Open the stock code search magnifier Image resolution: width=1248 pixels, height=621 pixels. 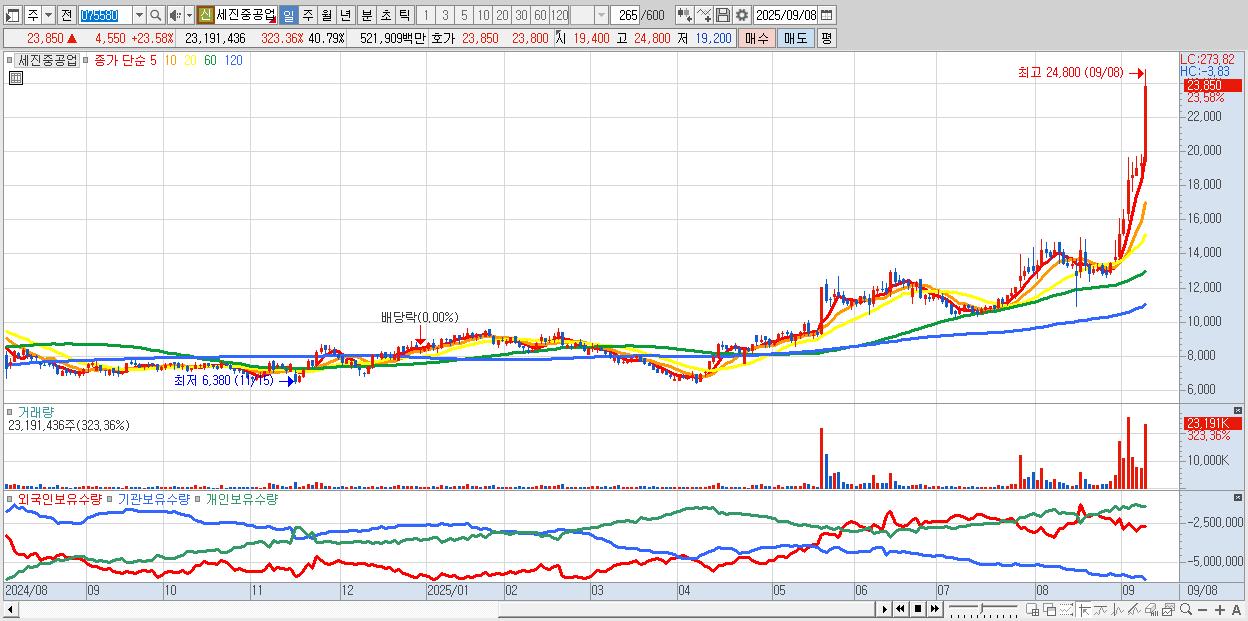pyautogui.click(x=156, y=15)
